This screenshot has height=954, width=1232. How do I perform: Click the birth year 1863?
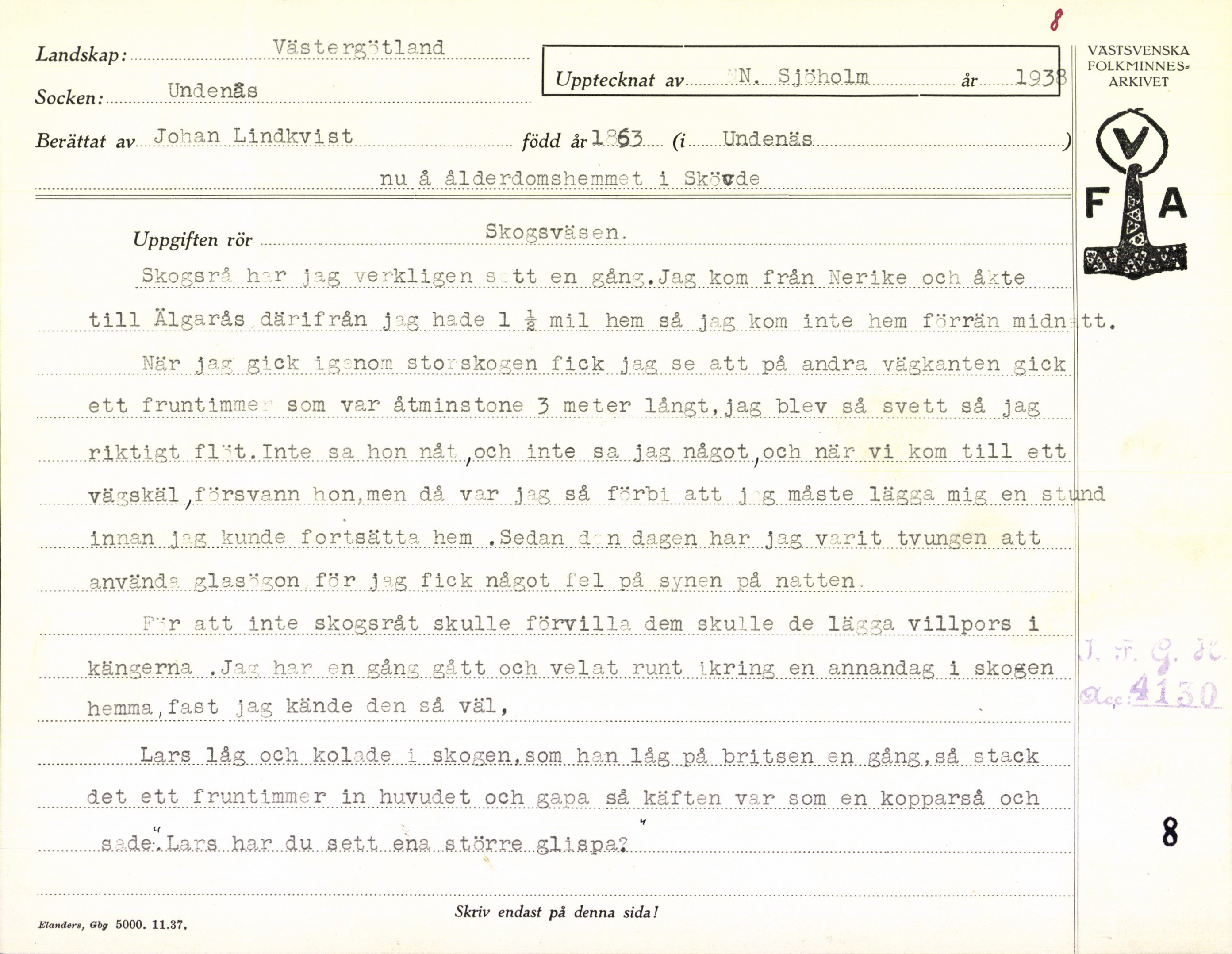pyautogui.click(x=617, y=139)
